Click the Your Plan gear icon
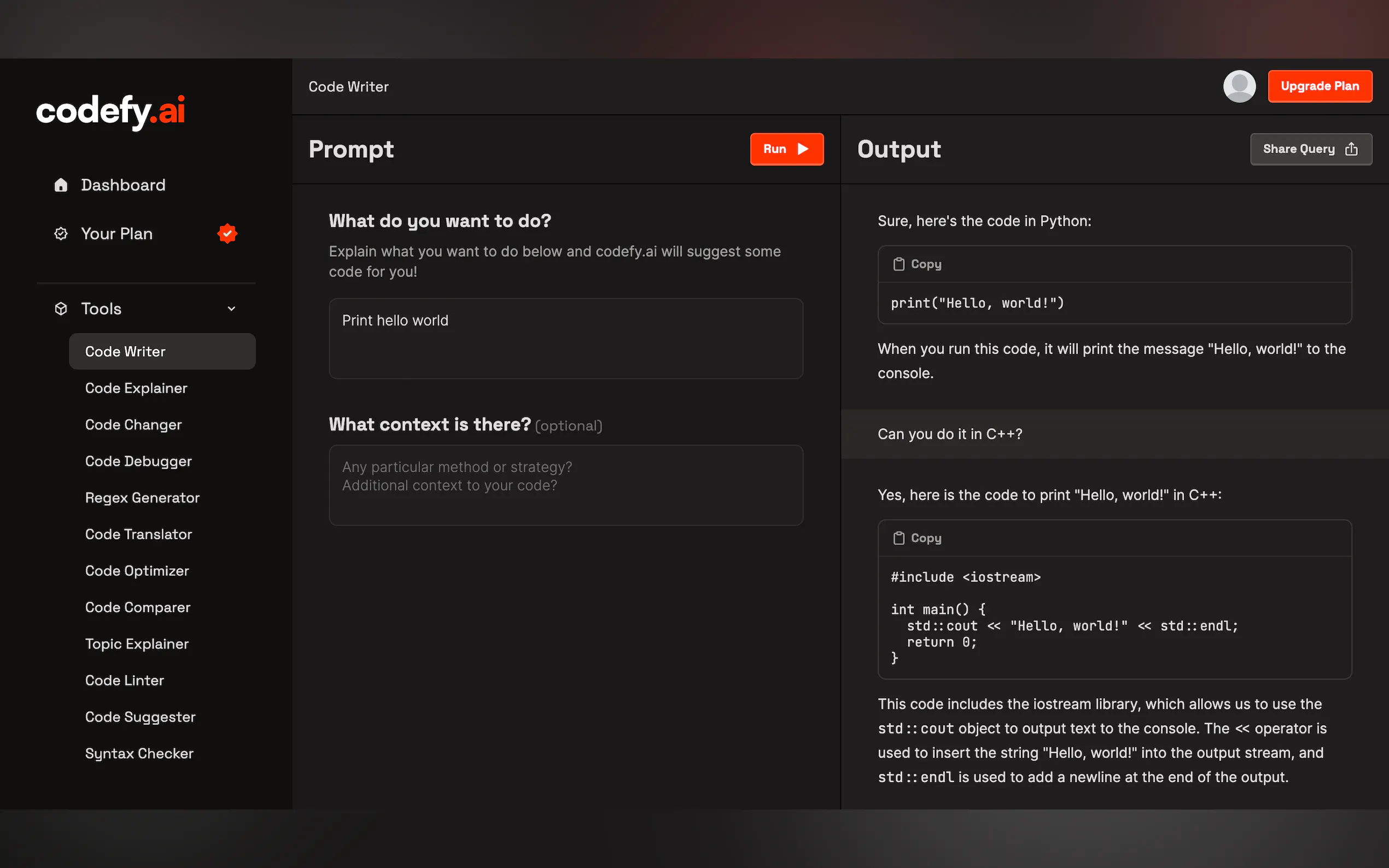The height and width of the screenshot is (868, 1389). tap(61, 233)
